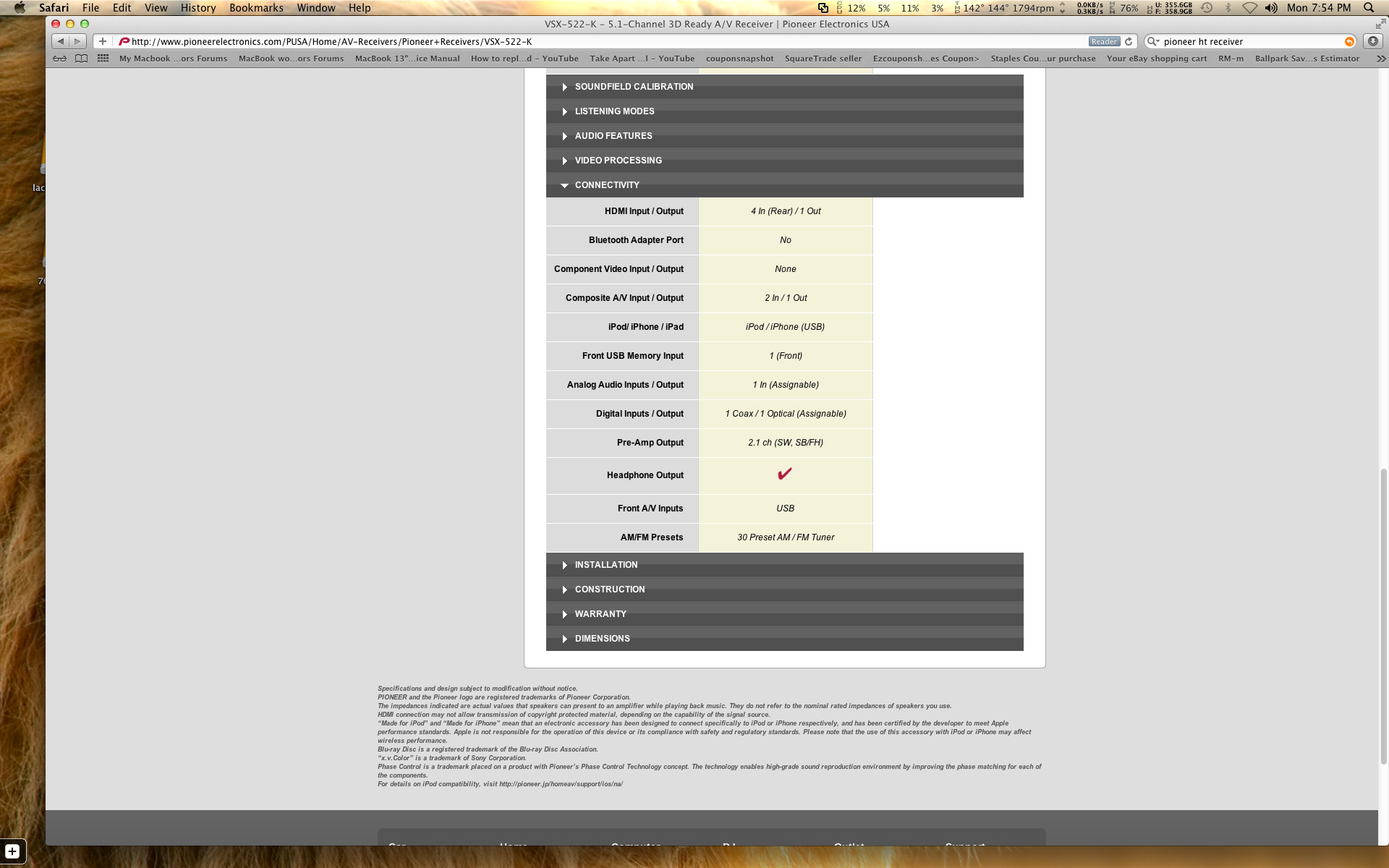Open Edit menu
Screen dimensions: 1389x868
pos(122,8)
